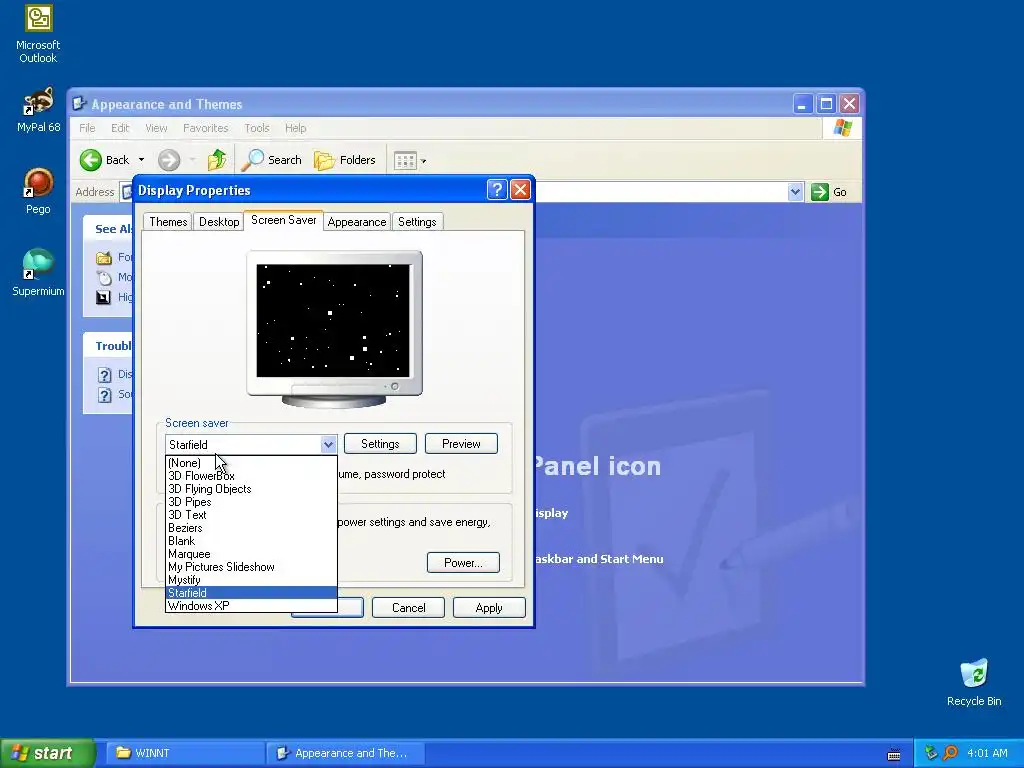Open the Favorites menu

coord(205,128)
